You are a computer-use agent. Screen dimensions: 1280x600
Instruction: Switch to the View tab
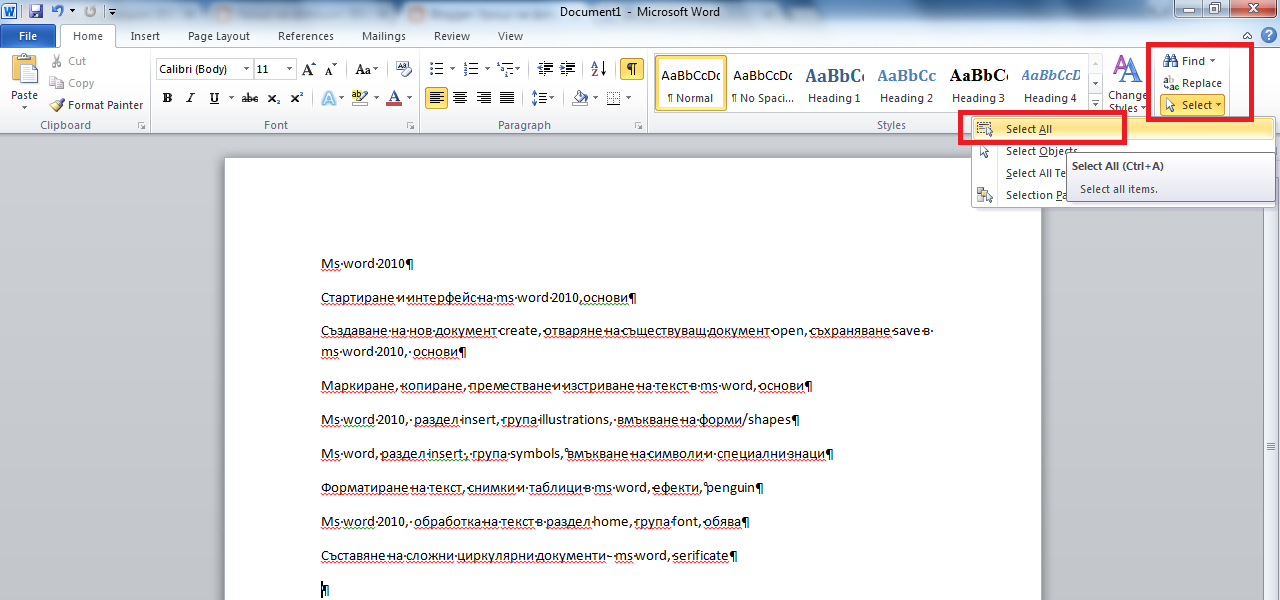510,36
